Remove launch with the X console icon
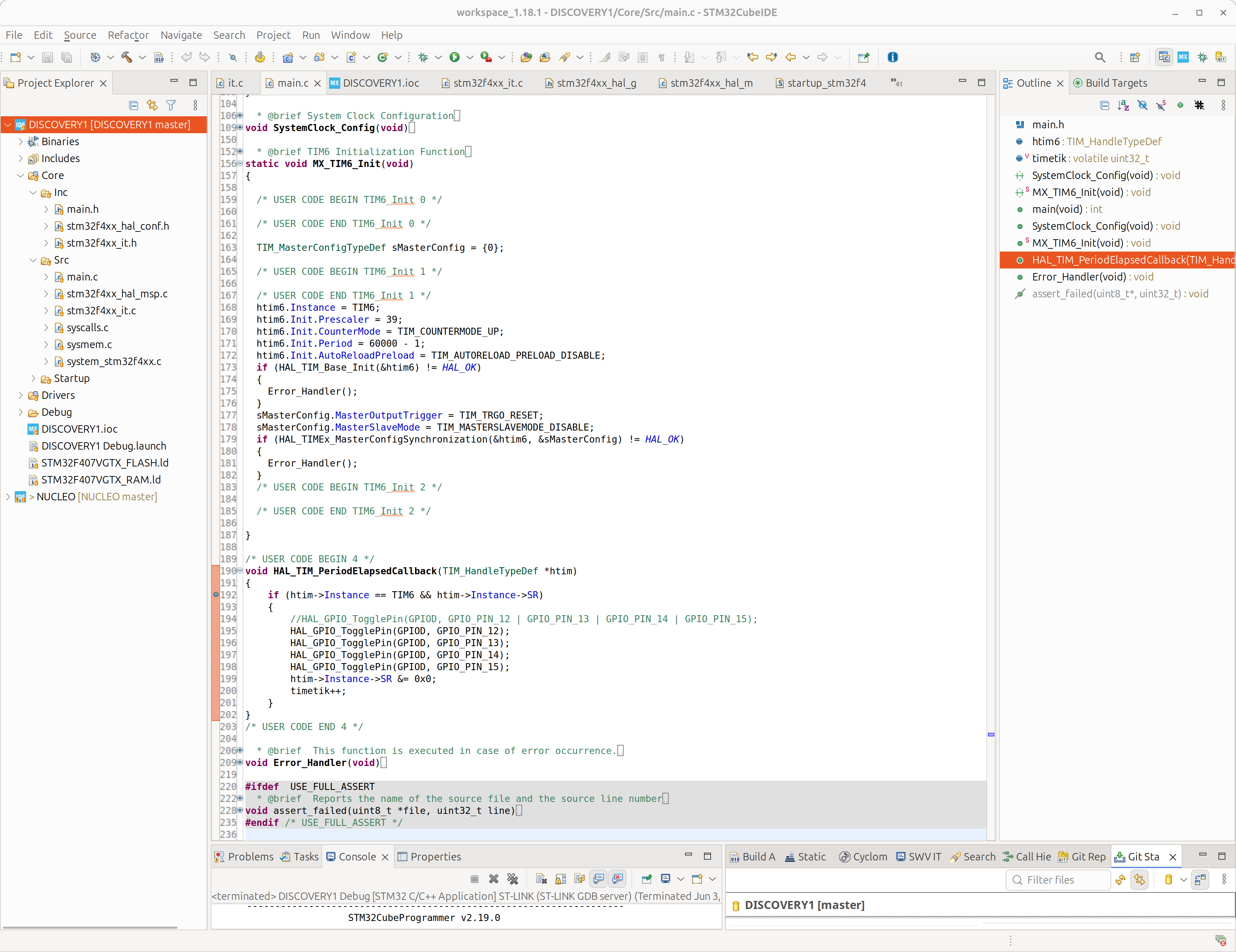This screenshot has width=1236, height=952. click(x=493, y=879)
